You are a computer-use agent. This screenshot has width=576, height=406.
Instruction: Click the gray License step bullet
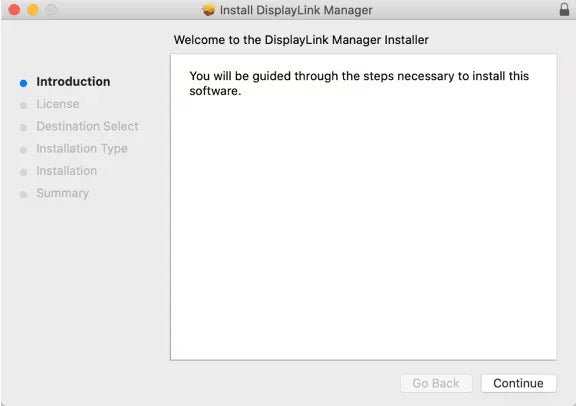tap(24, 105)
